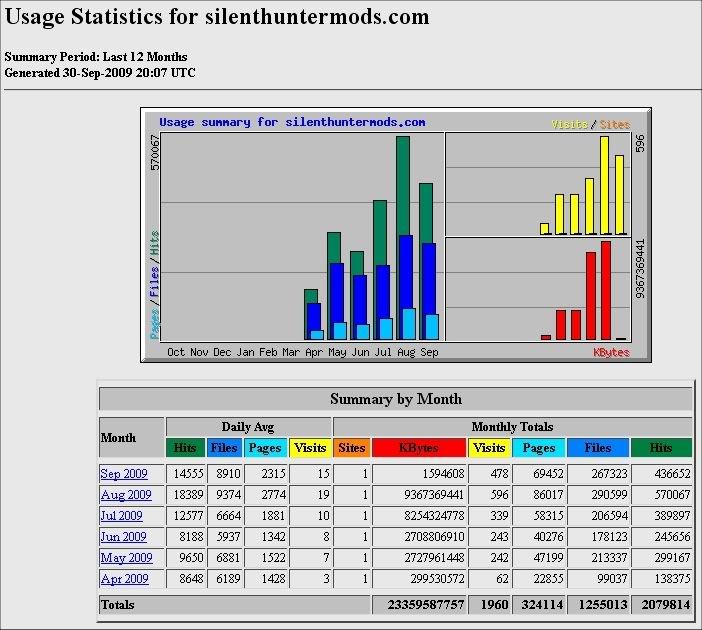Click the green Monthly Totals Hits header
702x630 pixels.
coord(661,448)
